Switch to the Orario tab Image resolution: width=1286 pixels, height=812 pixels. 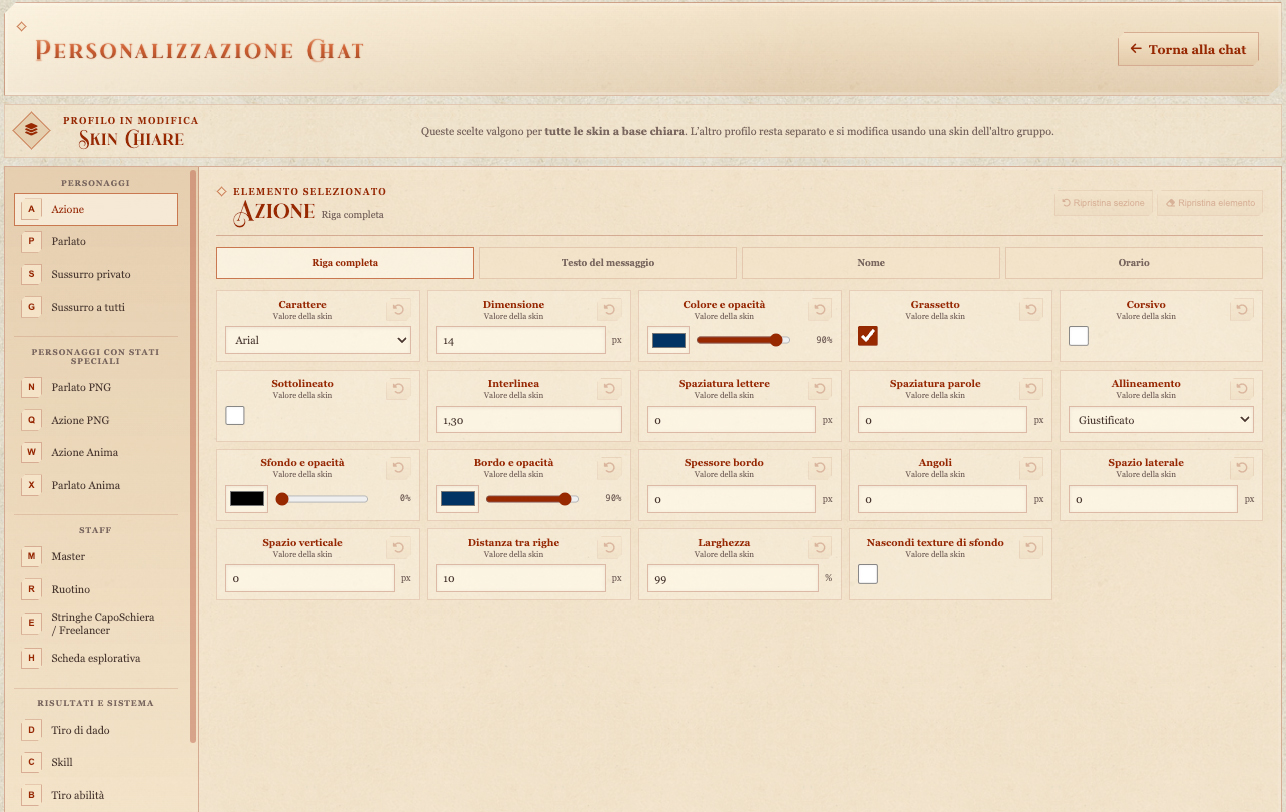click(x=1134, y=263)
